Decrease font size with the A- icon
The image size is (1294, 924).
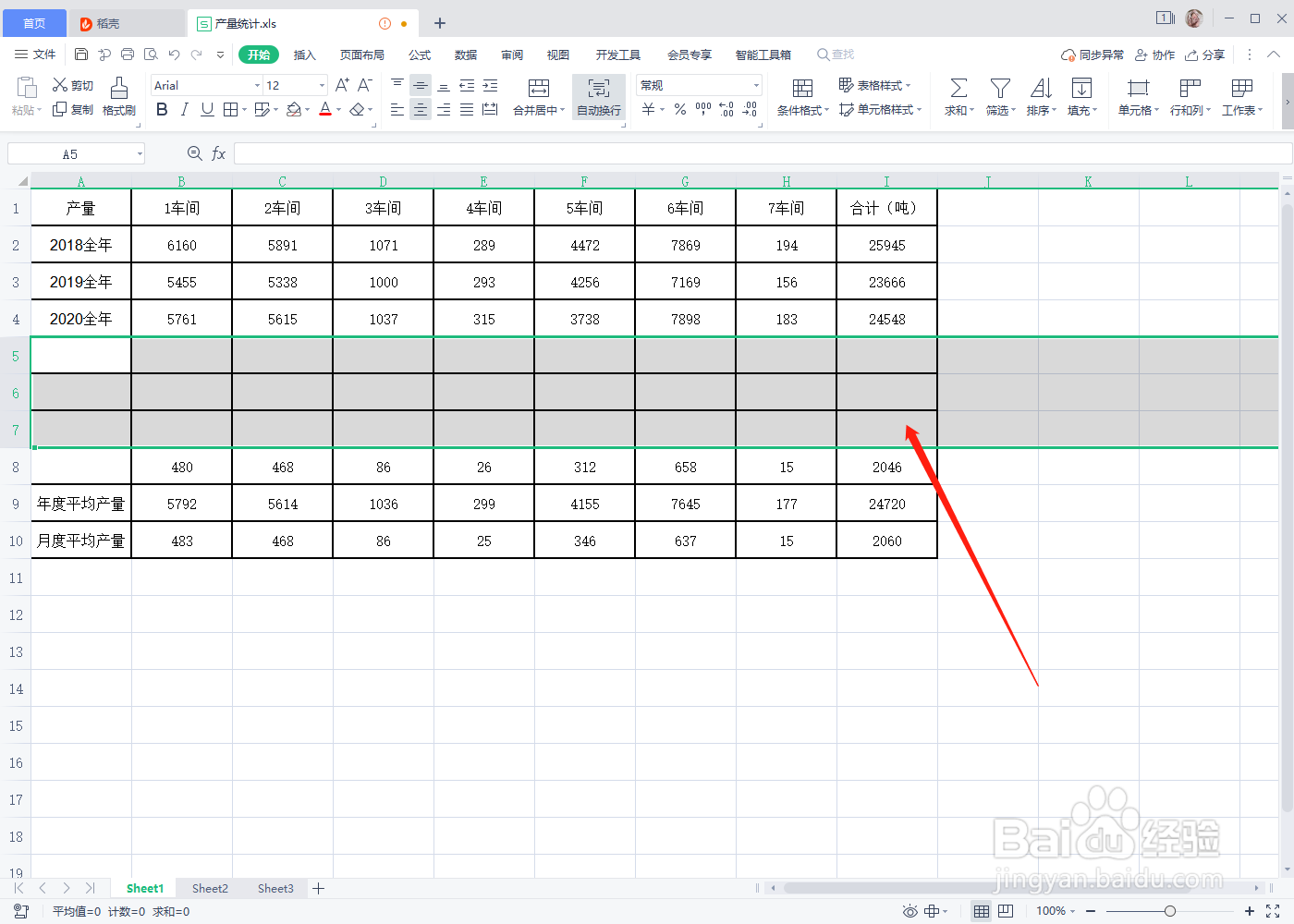point(365,85)
